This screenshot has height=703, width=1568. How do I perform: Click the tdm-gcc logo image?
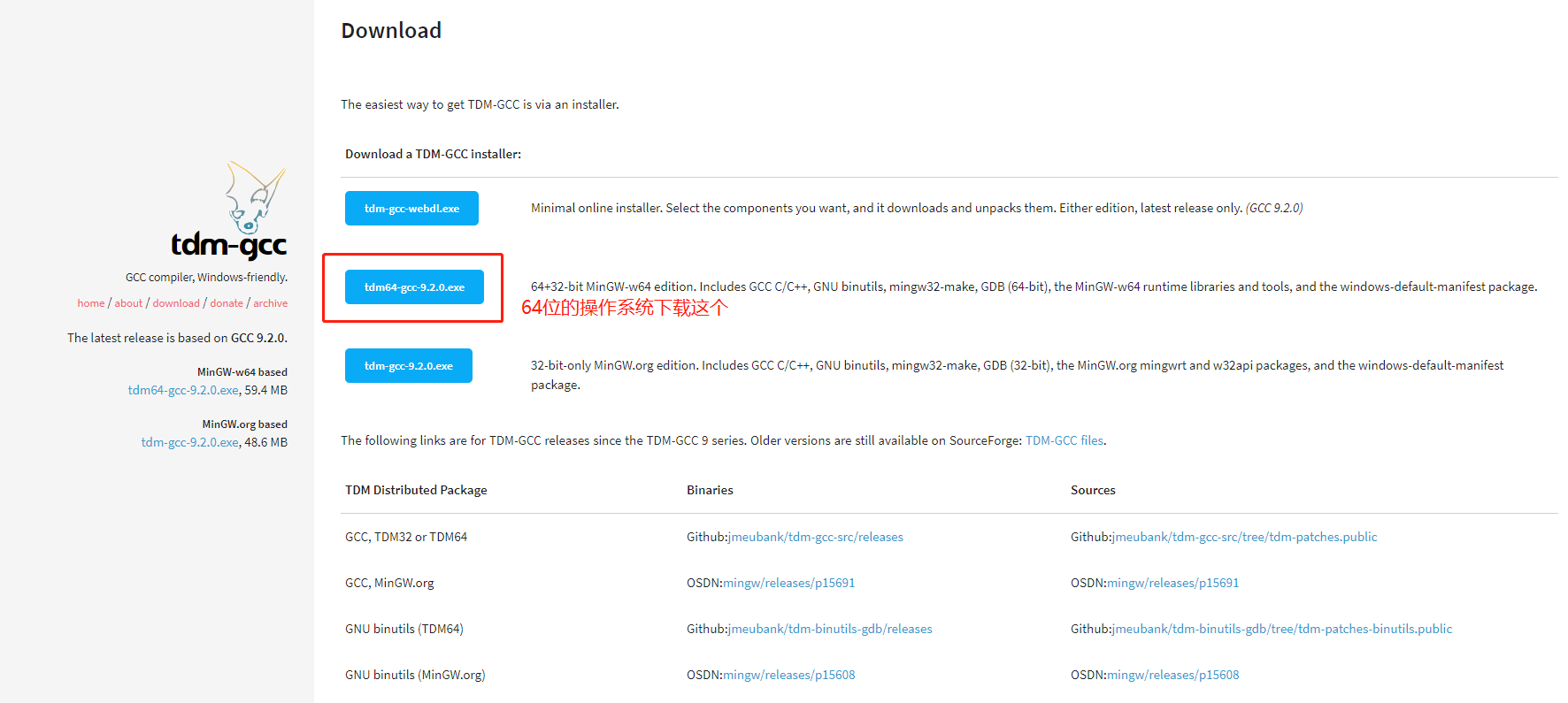pyautogui.click(x=229, y=210)
